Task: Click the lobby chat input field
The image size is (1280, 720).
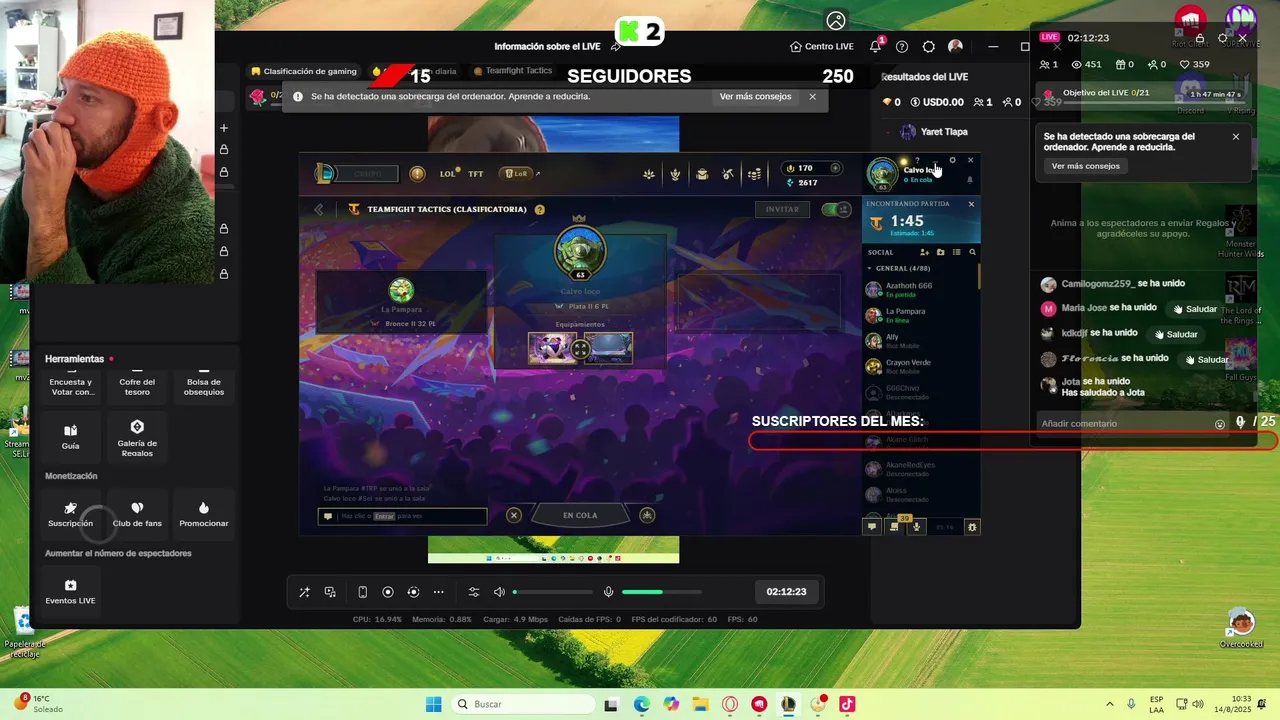Action: (402, 516)
